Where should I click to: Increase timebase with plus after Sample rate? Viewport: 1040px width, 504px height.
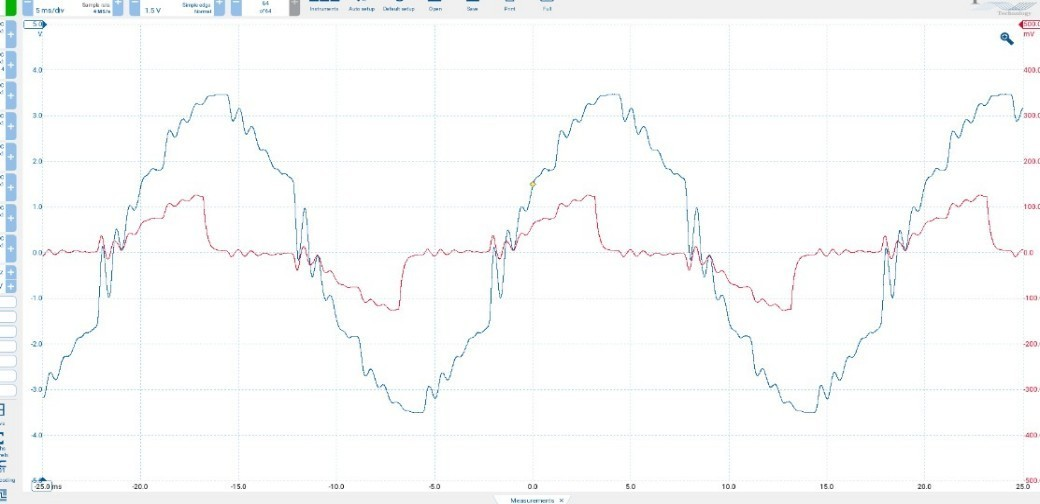coord(117,8)
